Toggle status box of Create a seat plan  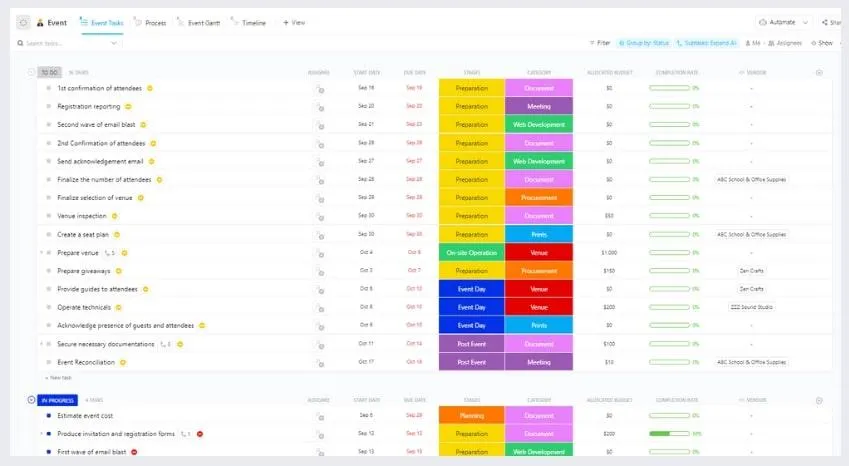pos(49,234)
